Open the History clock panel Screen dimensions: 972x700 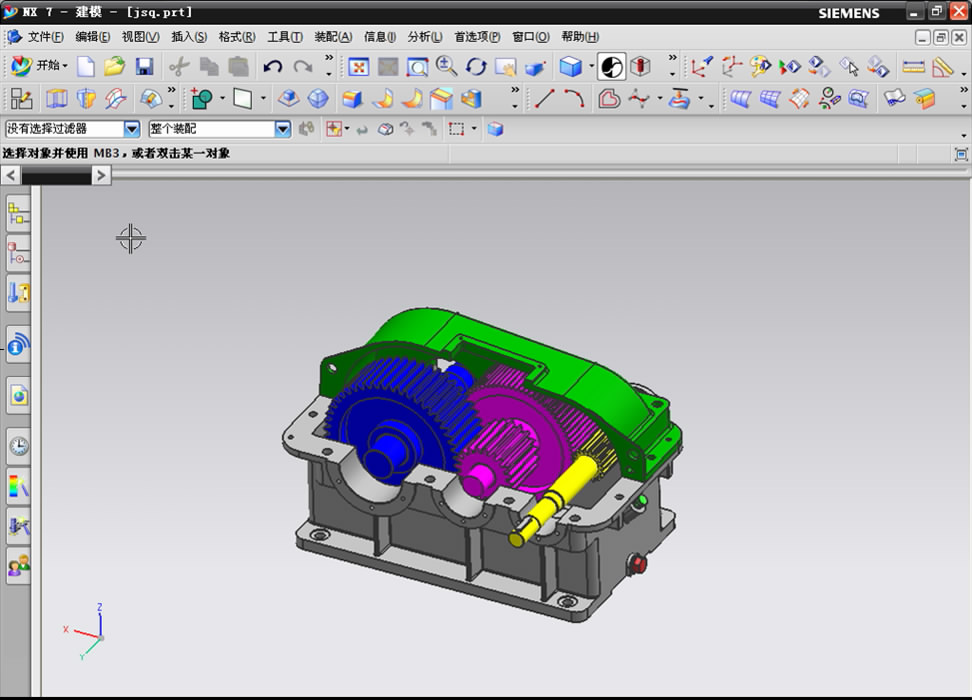pos(18,446)
